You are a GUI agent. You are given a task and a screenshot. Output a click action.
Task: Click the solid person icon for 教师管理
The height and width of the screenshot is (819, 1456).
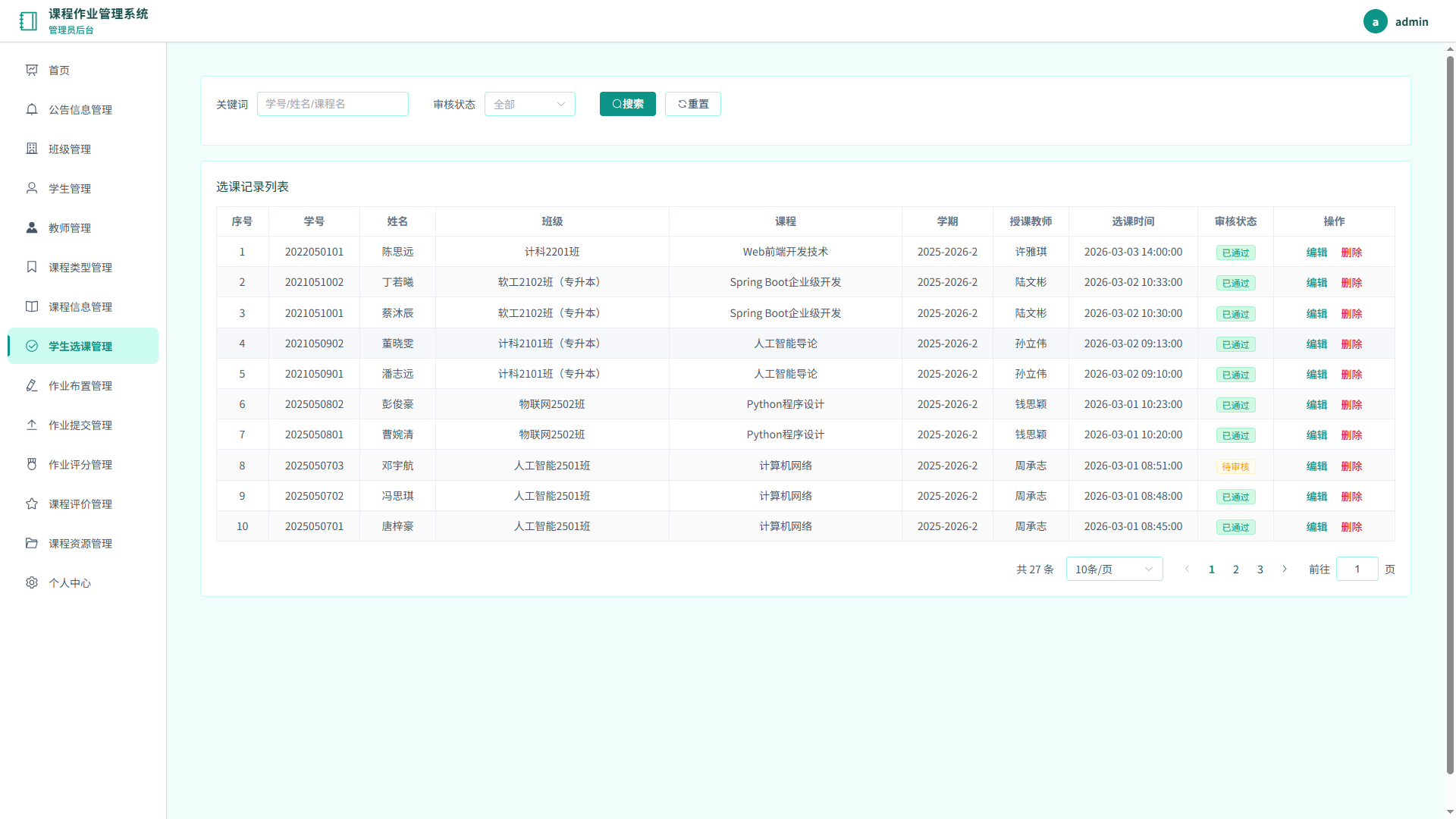click(x=32, y=227)
